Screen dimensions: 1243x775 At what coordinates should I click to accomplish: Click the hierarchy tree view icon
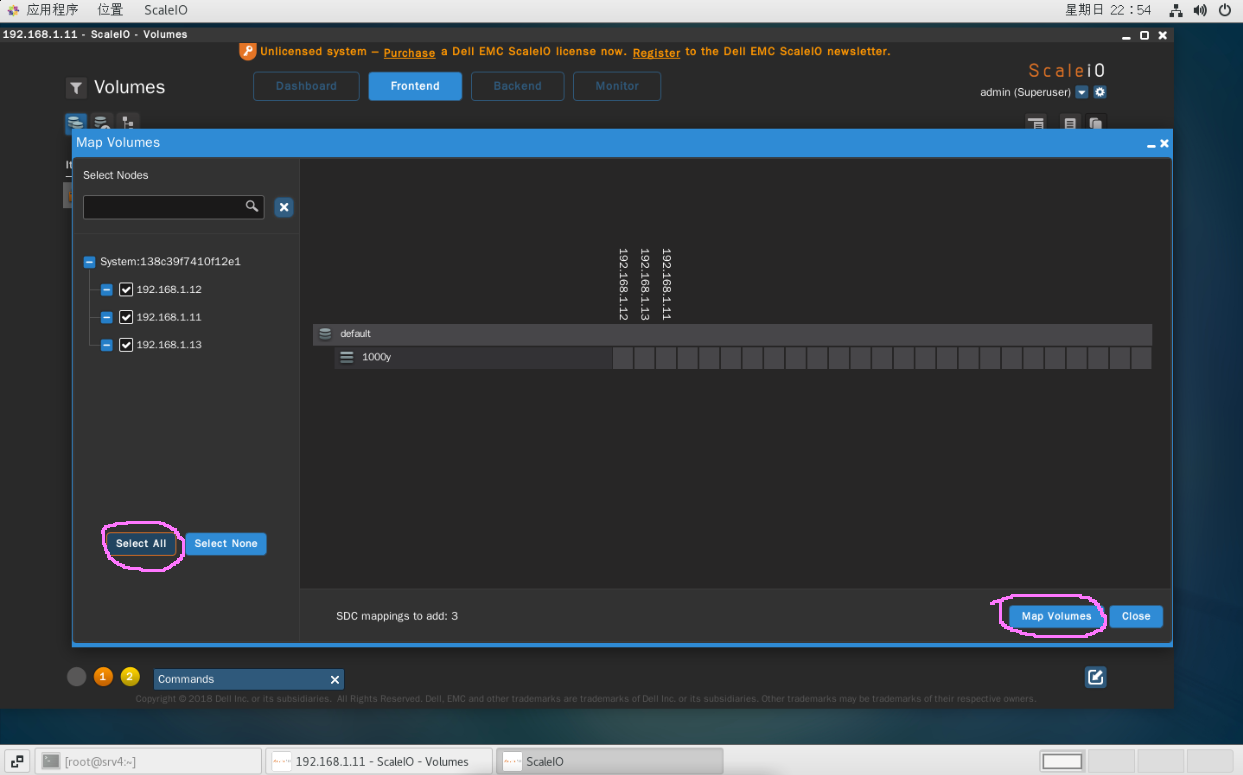click(x=129, y=123)
